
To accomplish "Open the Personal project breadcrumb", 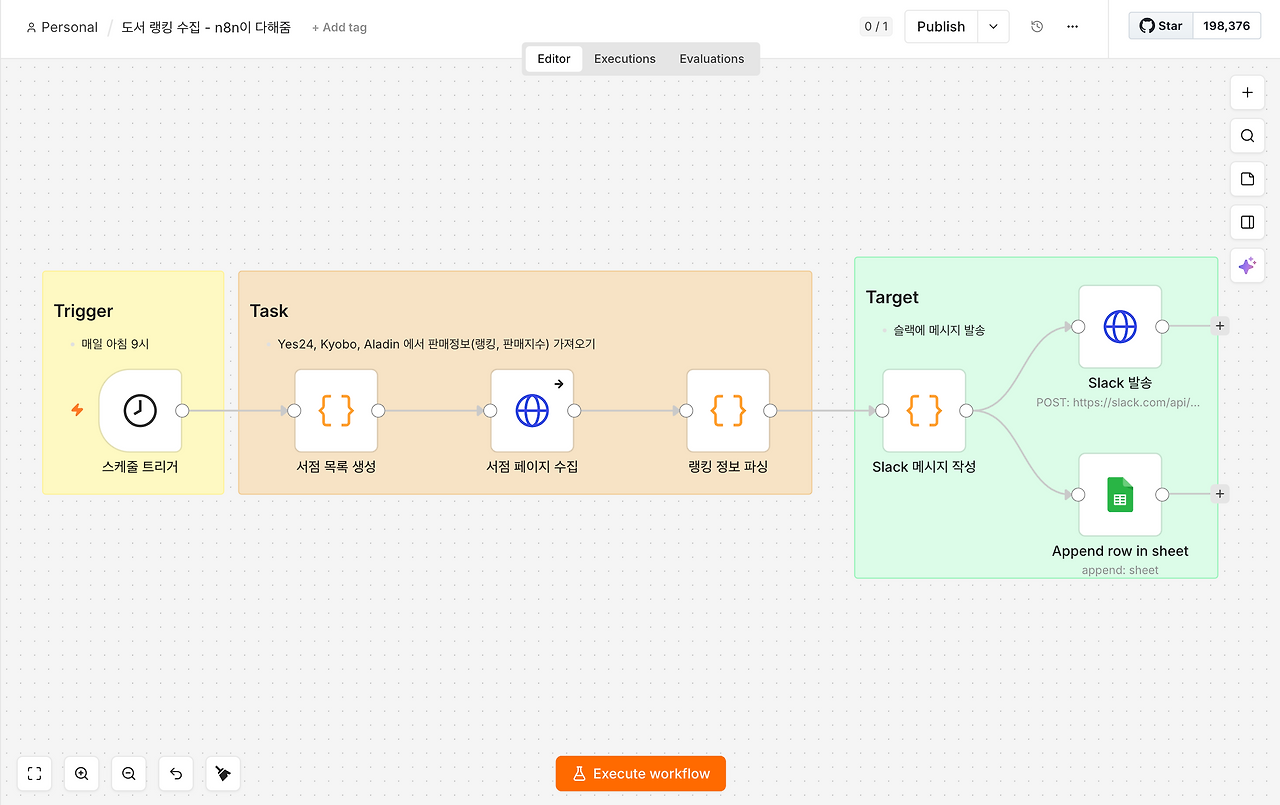I will 62,27.
